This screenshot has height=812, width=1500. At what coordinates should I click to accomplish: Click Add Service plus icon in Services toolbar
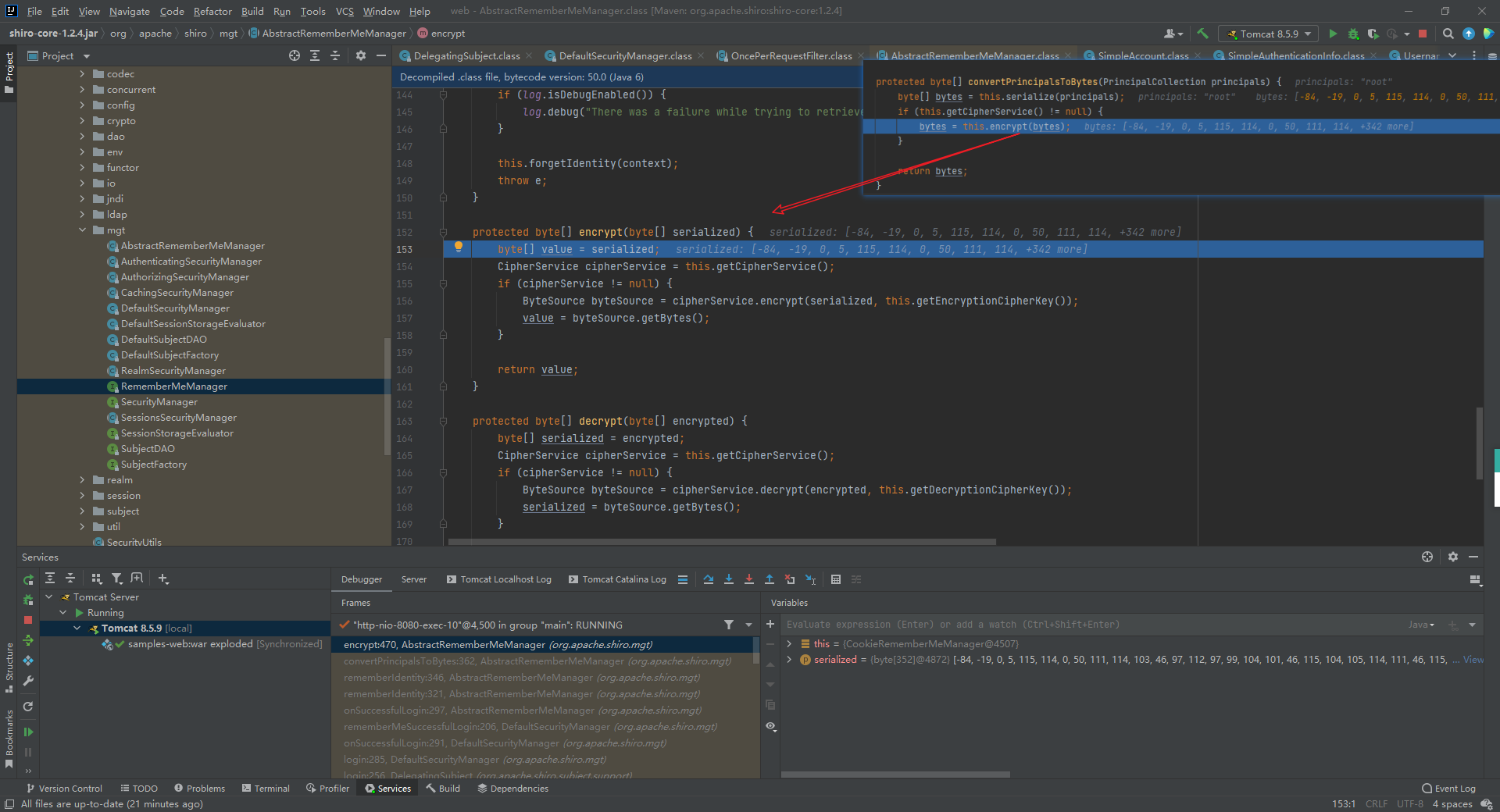coord(162,579)
